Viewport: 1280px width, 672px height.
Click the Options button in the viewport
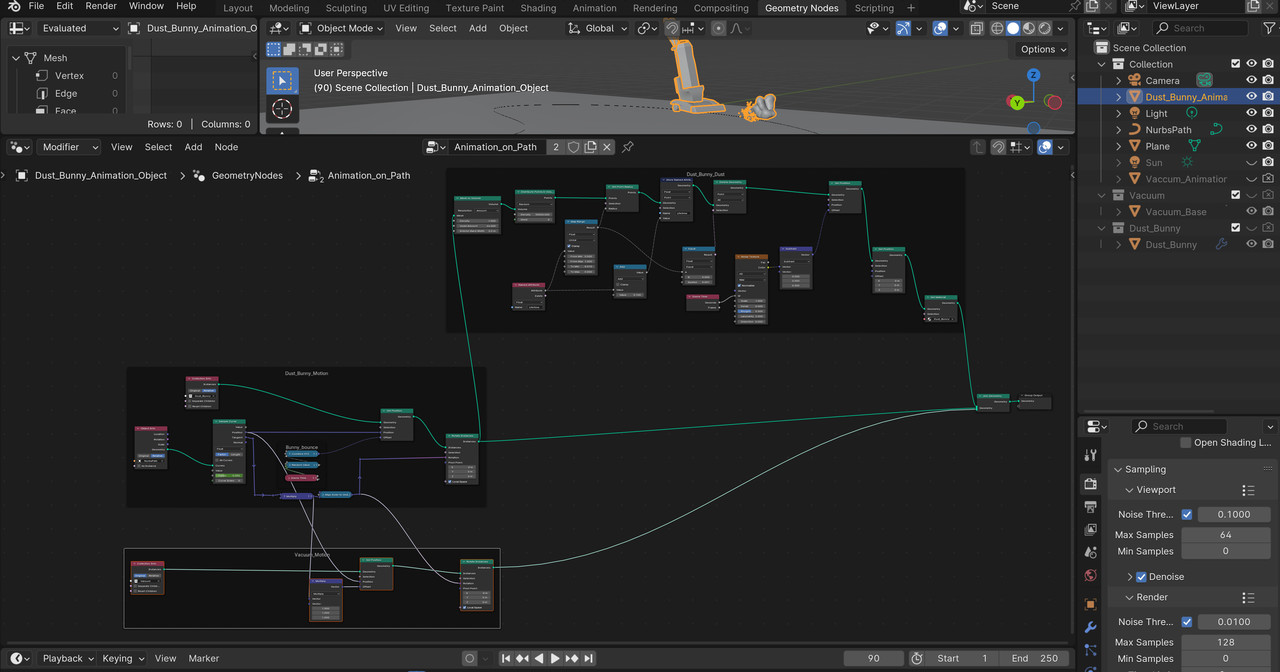[x=1037, y=49]
